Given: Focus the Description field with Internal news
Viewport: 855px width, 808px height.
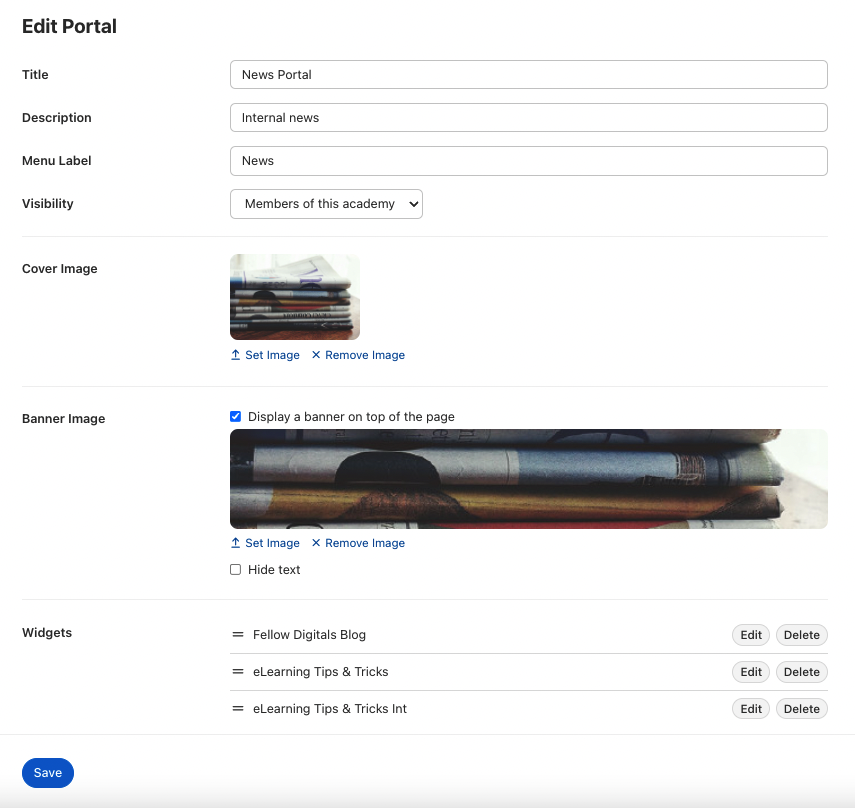Looking at the screenshot, I should point(529,118).
